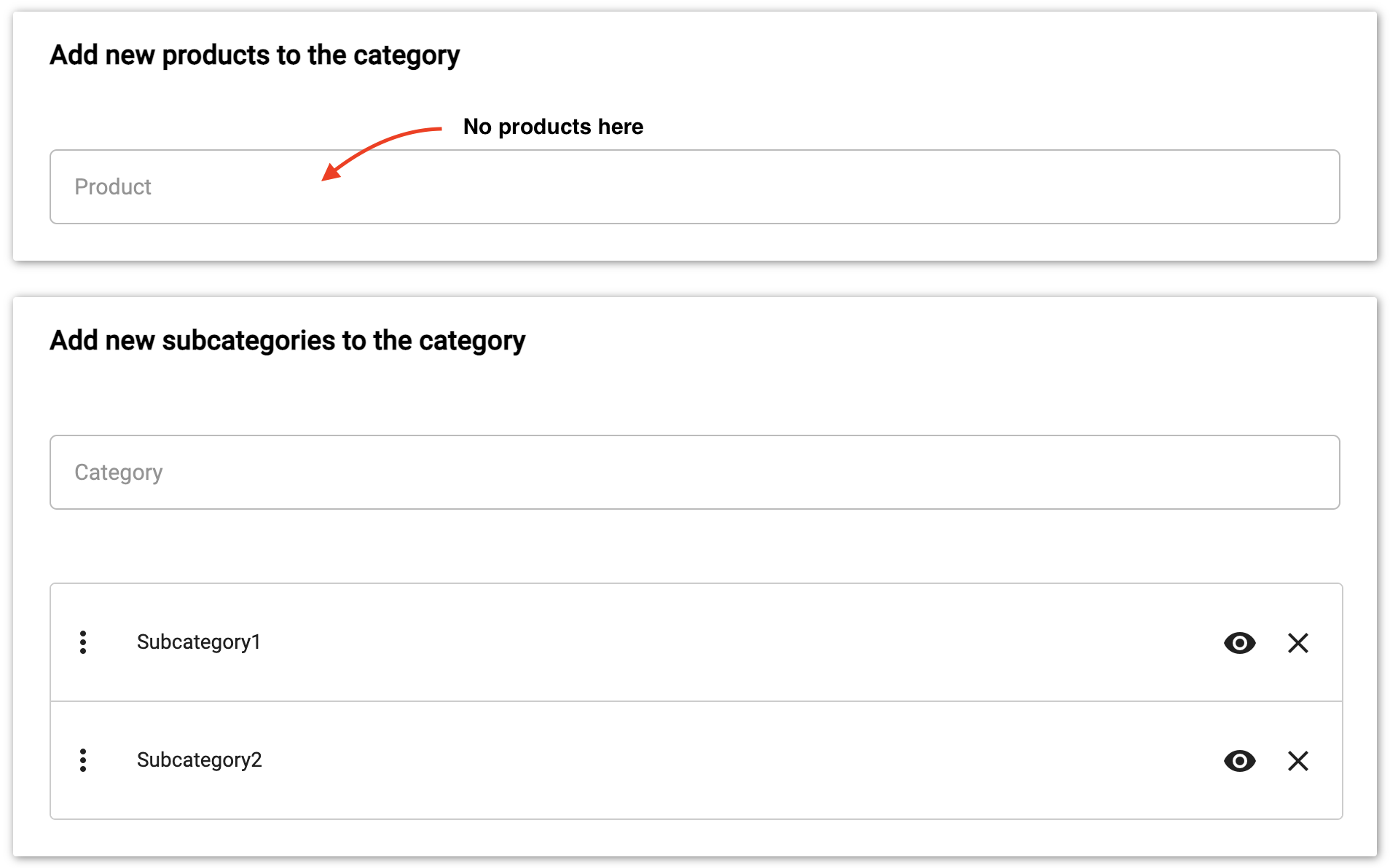
Task: Click the "Add new subcategories to the category" heading
Action: [x=287, y=341]
